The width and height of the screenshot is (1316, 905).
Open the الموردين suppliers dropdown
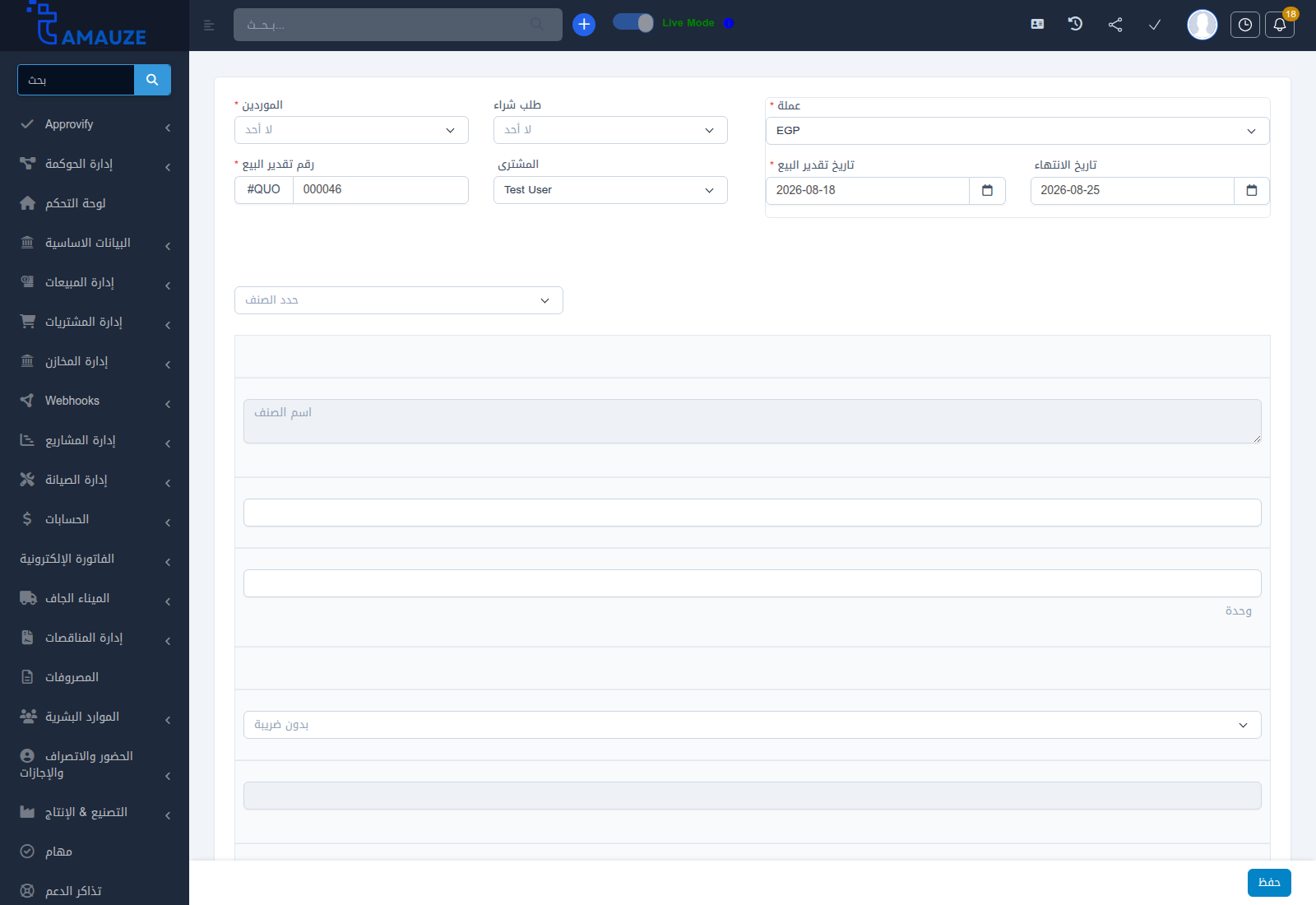351,130
